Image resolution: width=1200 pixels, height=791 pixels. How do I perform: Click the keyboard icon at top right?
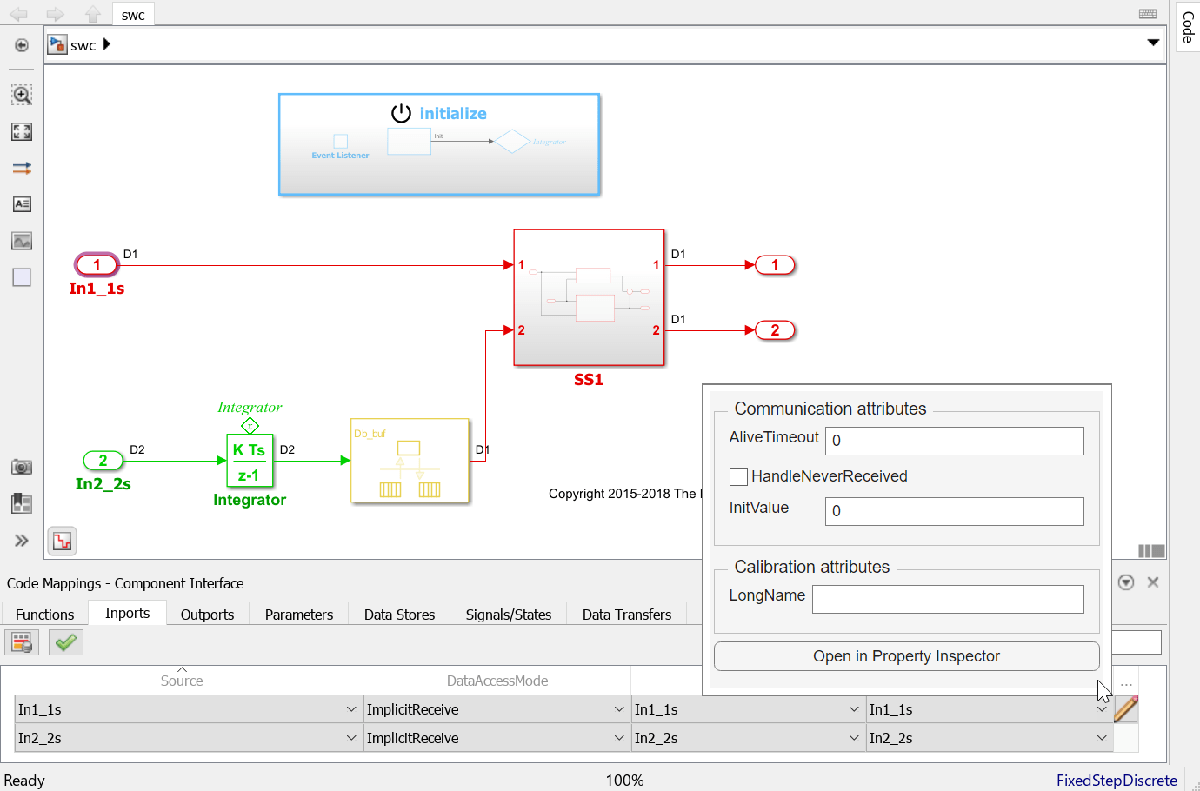(x=1148, y=14)
